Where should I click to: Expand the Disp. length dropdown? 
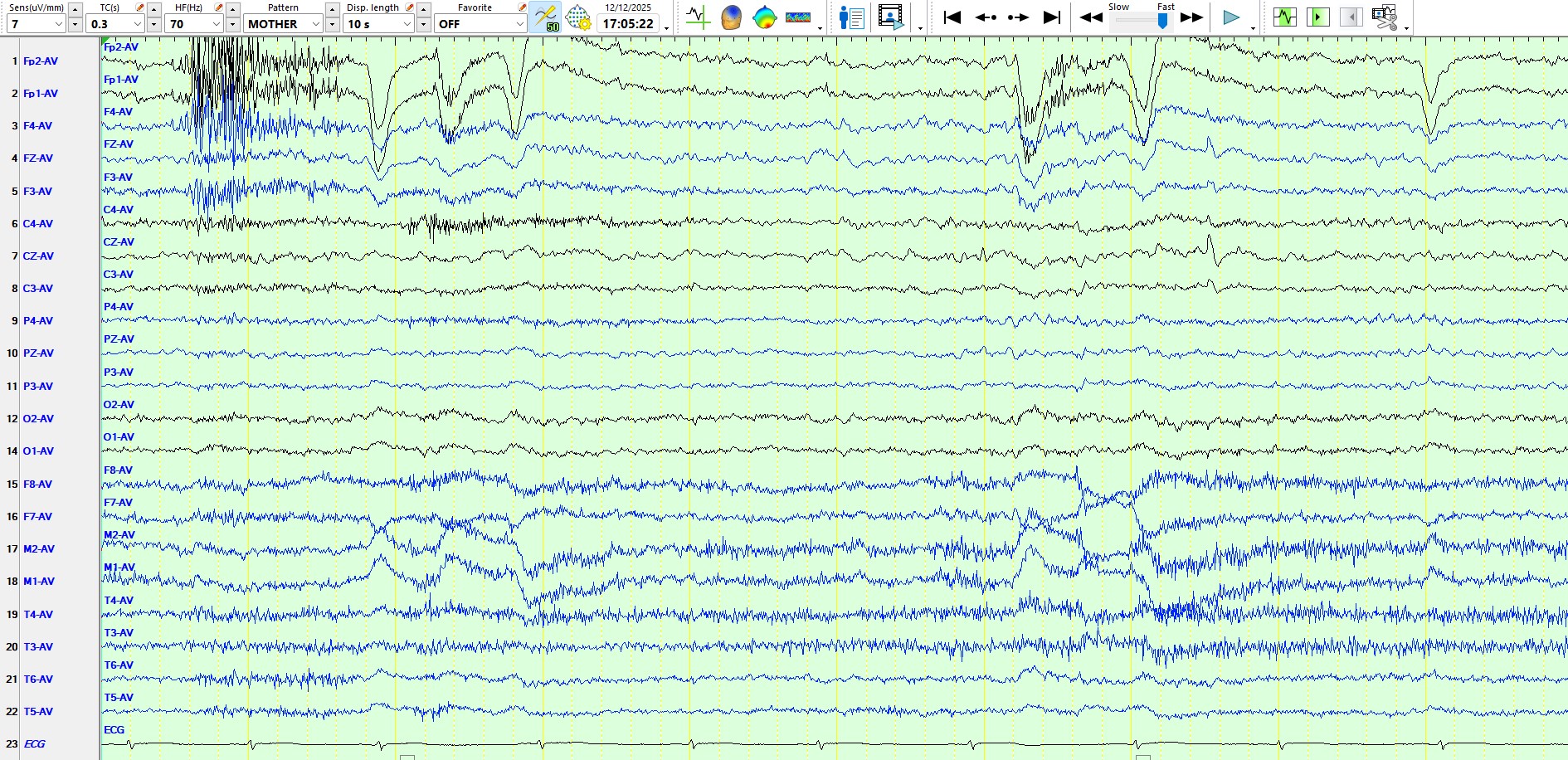click(379, 24)
